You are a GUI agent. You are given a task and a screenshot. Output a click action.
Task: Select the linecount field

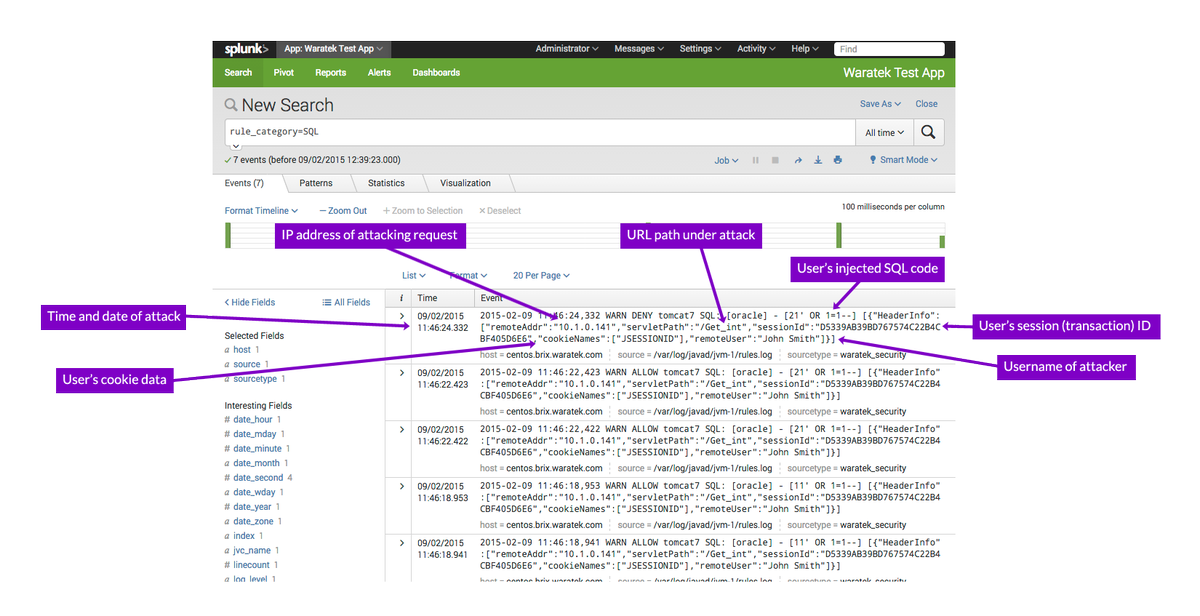click(252, 565)
